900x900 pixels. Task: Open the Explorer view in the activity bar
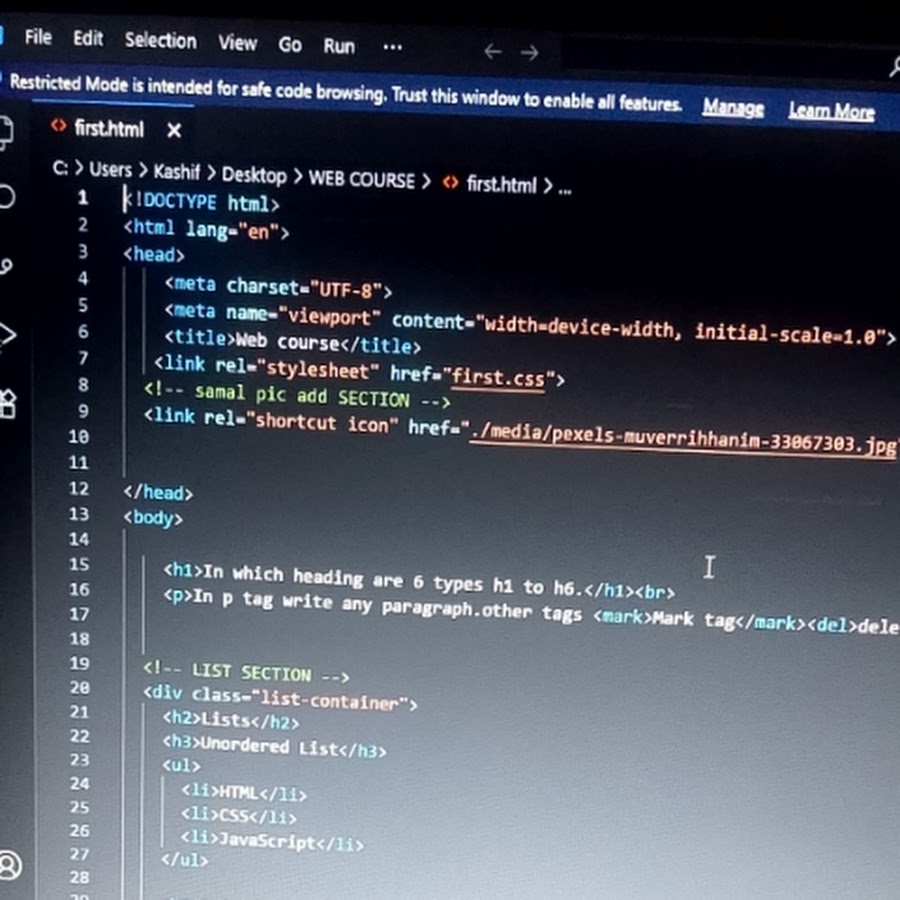(5, 131)
